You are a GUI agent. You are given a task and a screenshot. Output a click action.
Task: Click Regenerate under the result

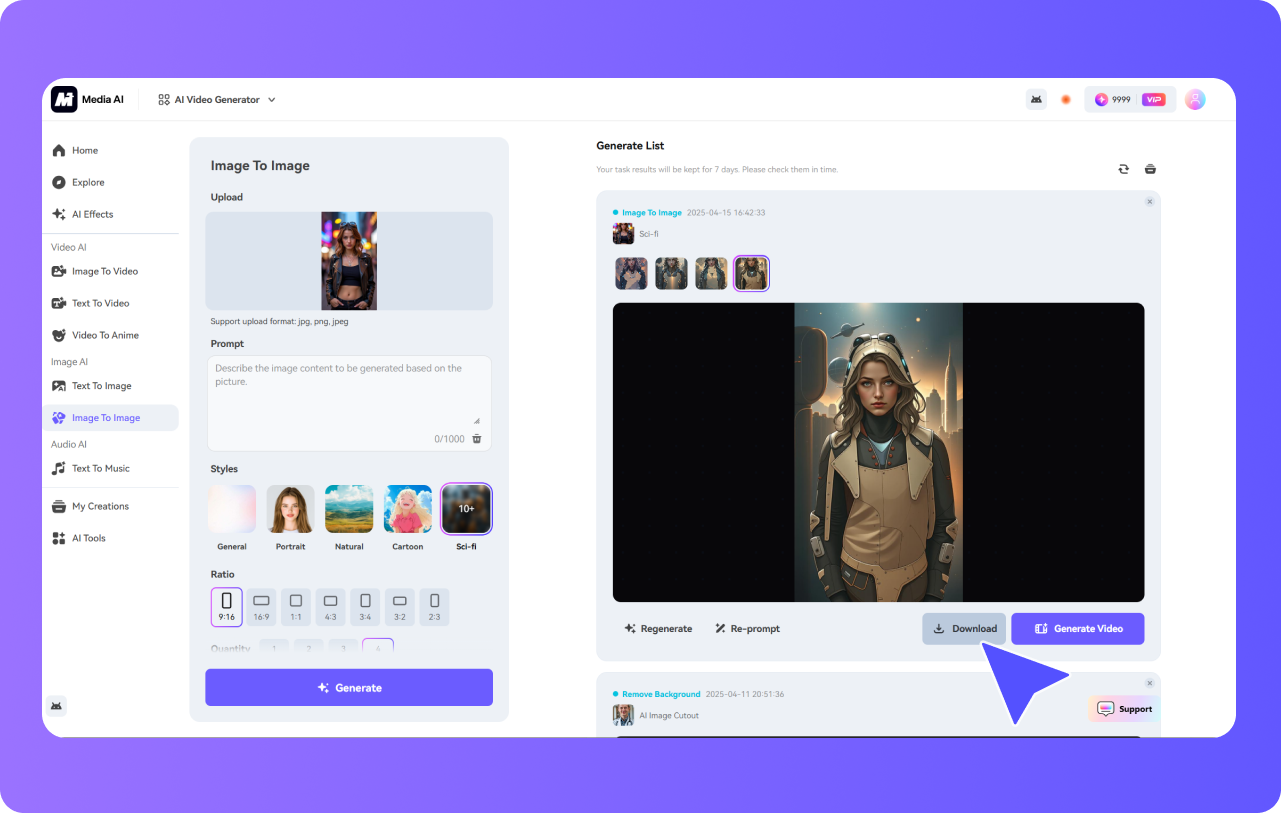click(x=658, y=629)
